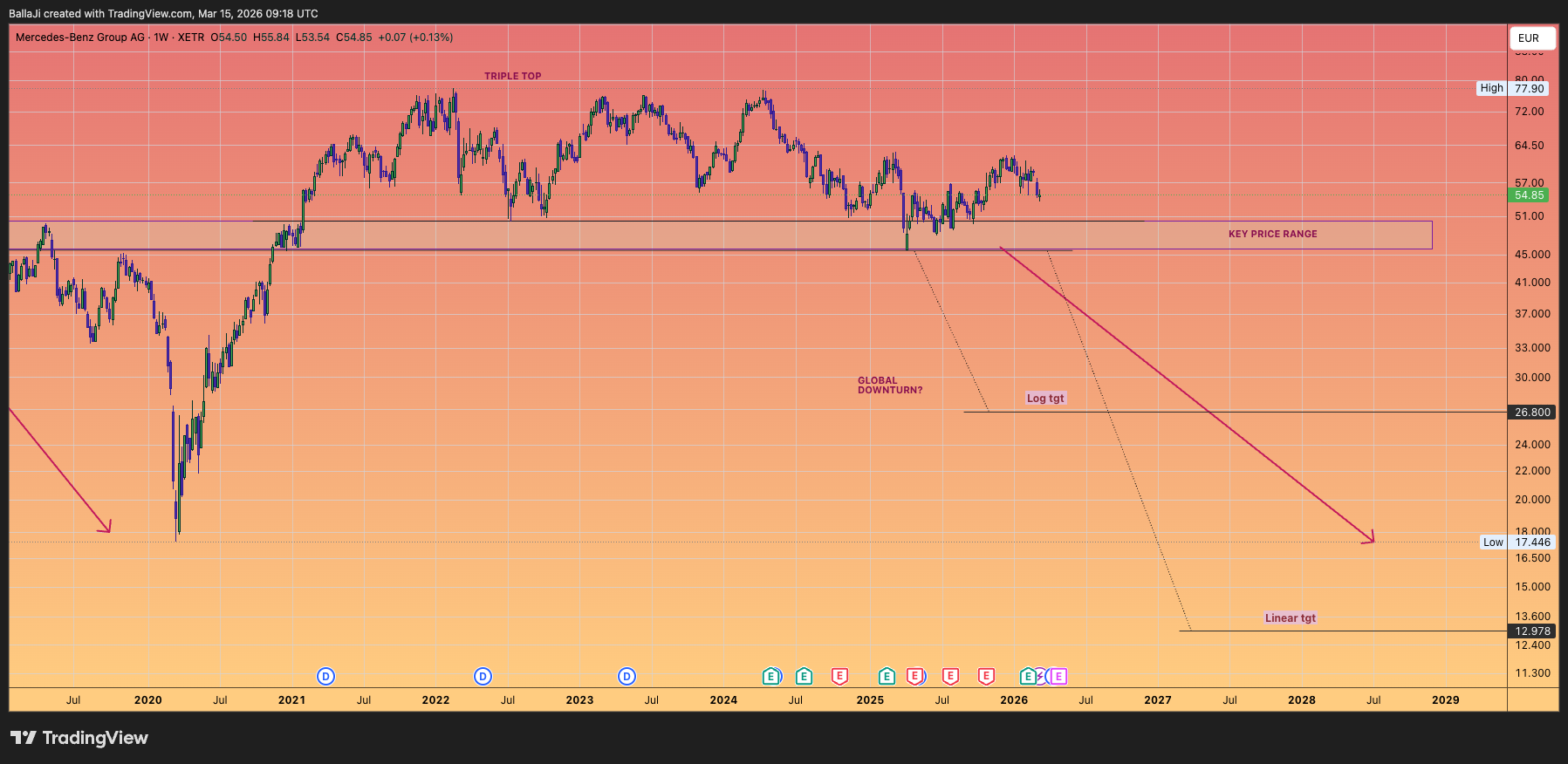1568x764 pixels.
Task: Click the Mercedes-Benz Group AG symbol title
Action: pyautogui.click(x=80, y=38)
